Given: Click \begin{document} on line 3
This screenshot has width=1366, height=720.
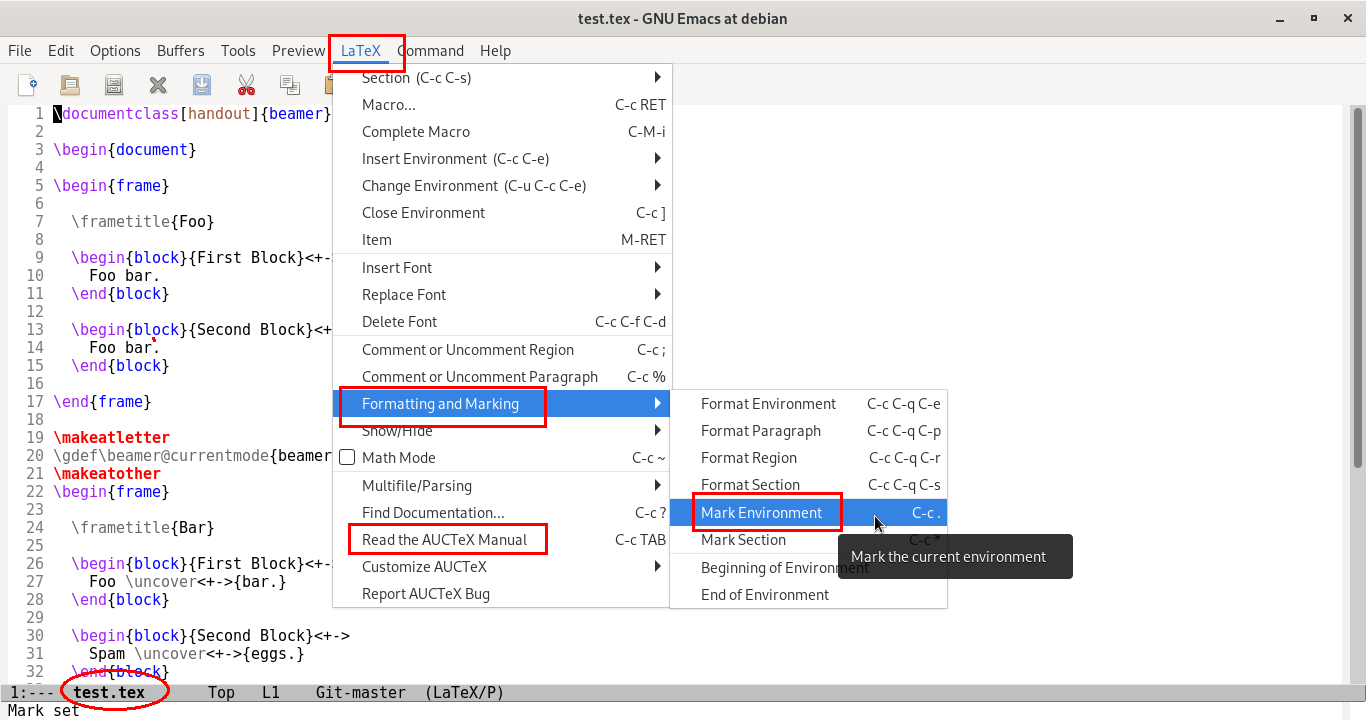Looking at the screenshot, I should pyautogui.click(x=125, y=149).
